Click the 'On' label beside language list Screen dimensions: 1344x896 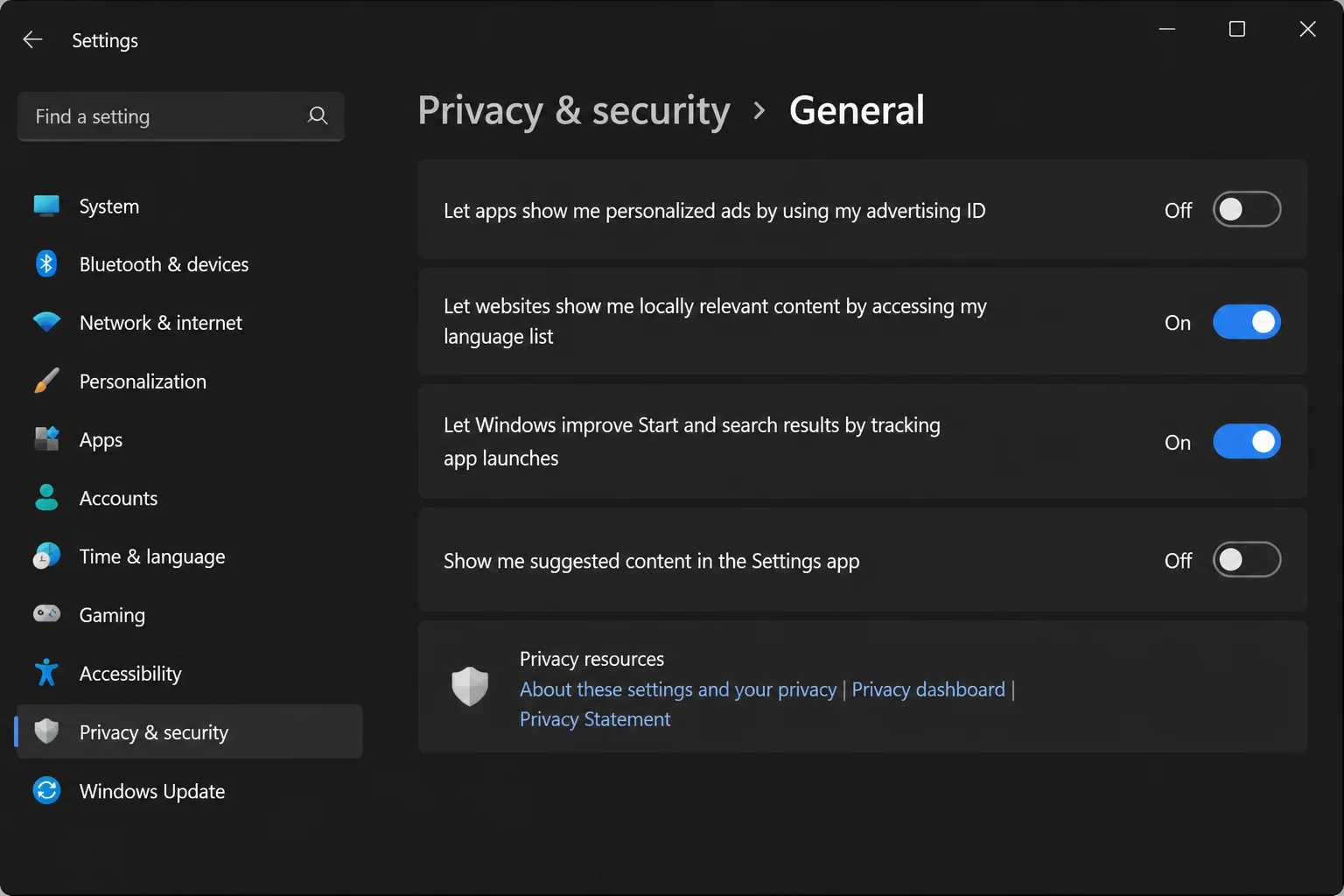[x=1178, y=323]
